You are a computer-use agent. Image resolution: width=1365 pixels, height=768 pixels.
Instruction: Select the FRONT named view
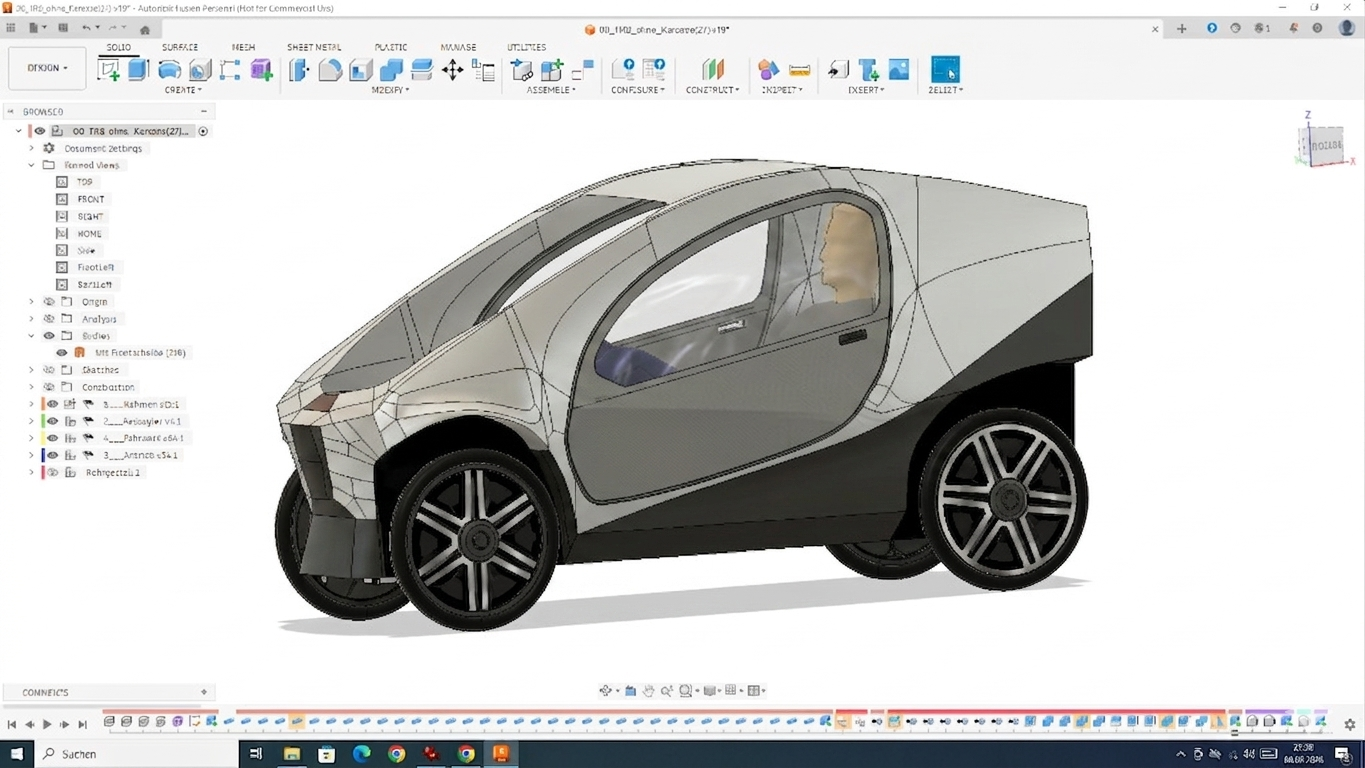tap(91, 199)
